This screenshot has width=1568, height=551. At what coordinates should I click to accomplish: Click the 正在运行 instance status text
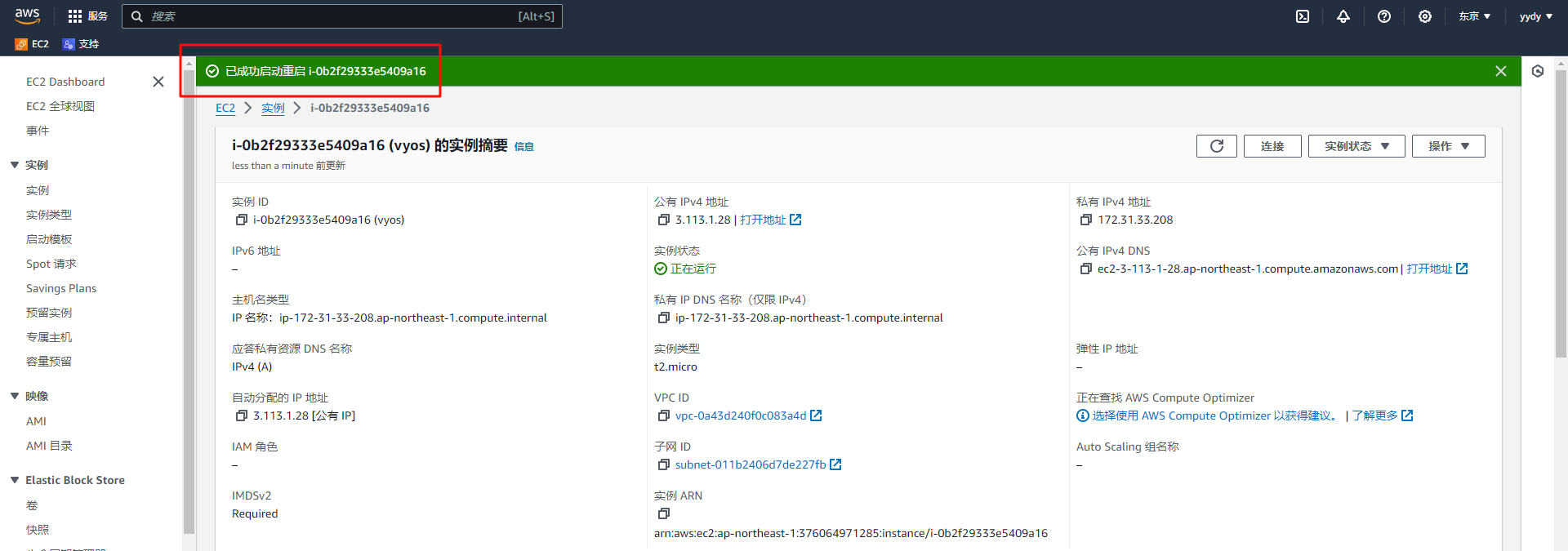coord(693,269)
